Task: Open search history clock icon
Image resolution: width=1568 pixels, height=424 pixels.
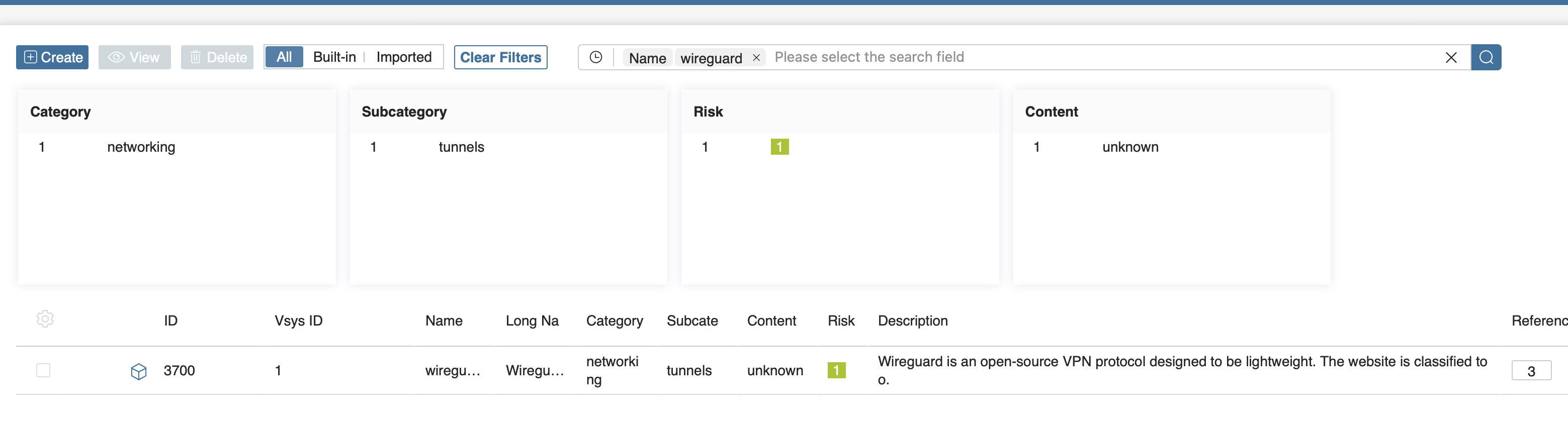Action: point(595,57)
